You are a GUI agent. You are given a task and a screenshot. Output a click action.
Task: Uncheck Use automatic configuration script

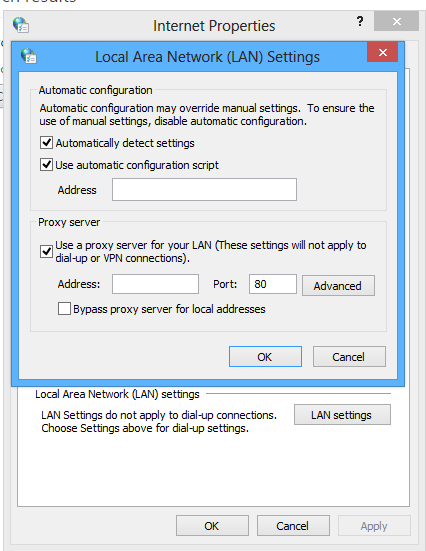[46, 164]
